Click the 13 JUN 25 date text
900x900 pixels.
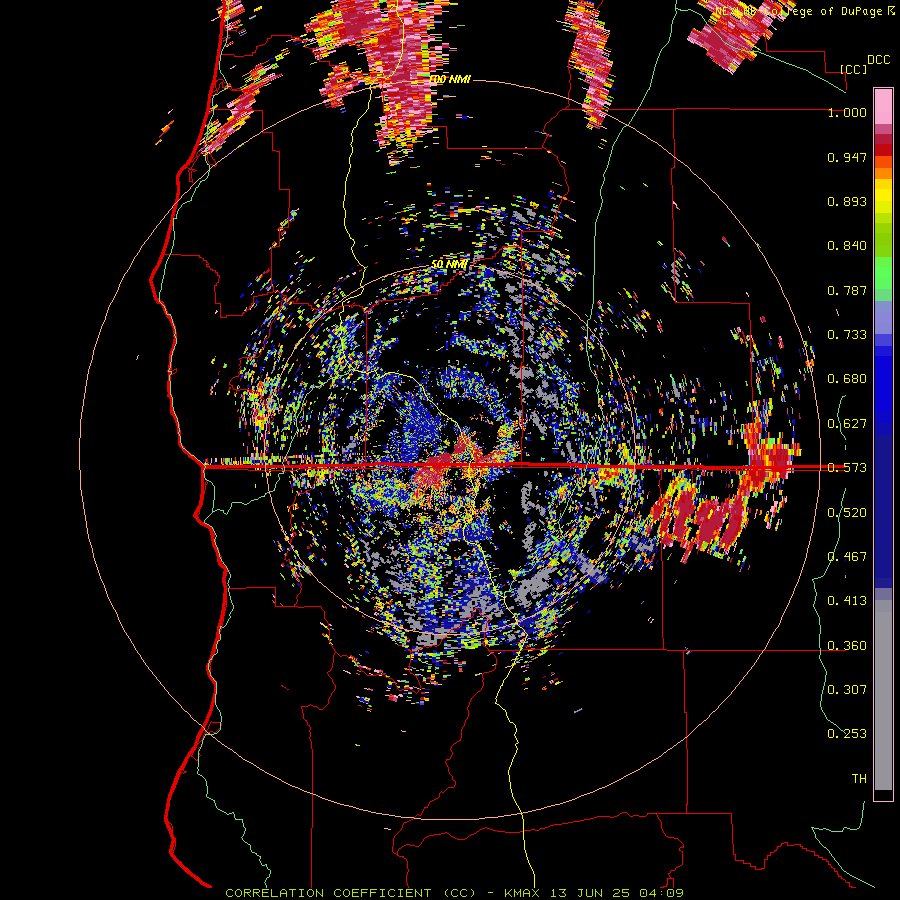(x=589, y=893)
